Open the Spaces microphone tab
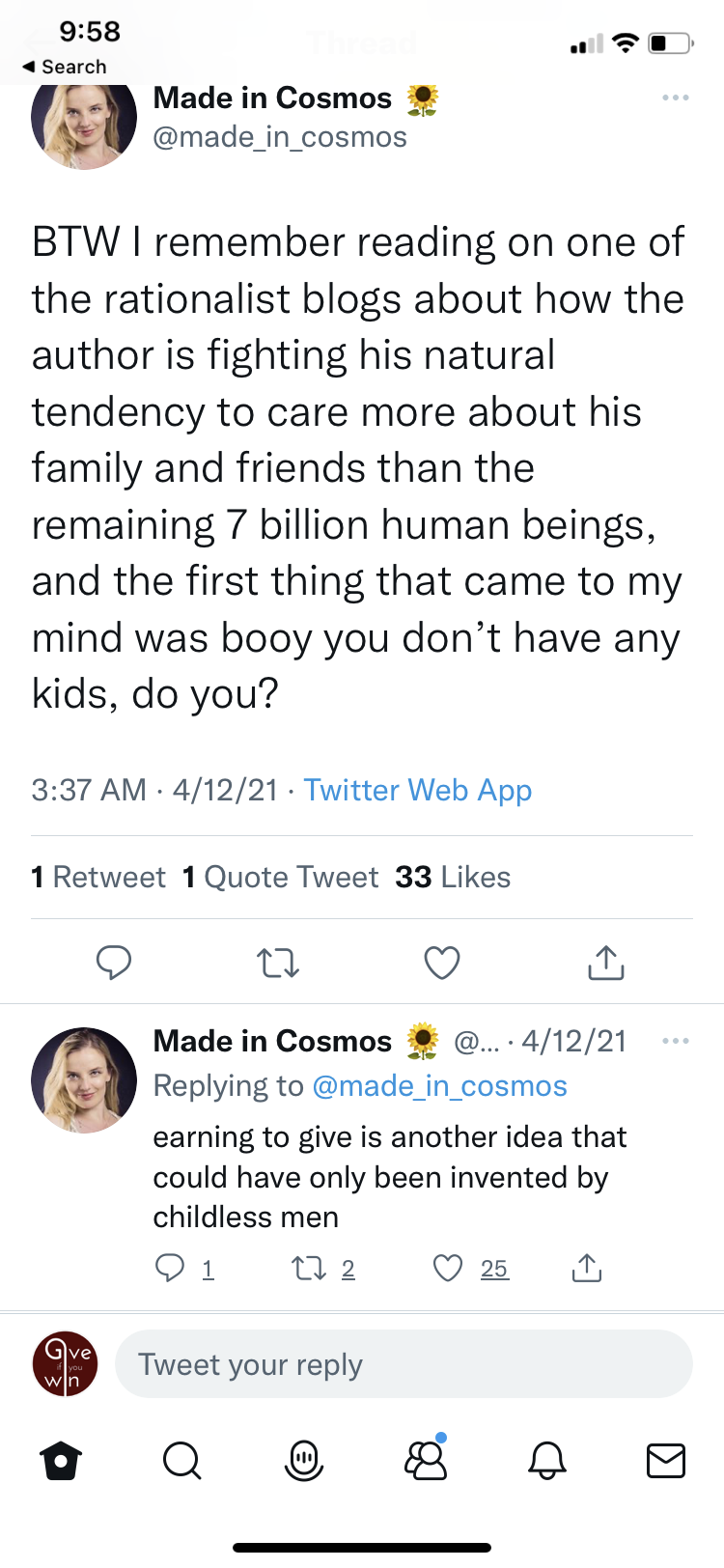Screen dimensions: 724x1568 304,1461
